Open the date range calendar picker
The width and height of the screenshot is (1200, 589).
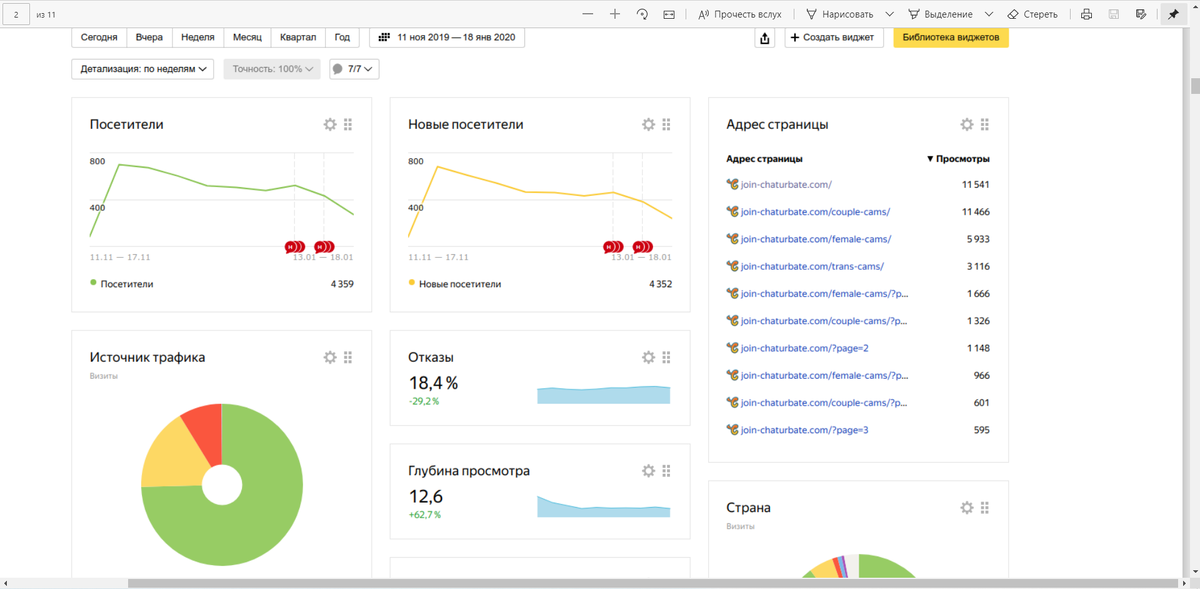click(447, 37)
